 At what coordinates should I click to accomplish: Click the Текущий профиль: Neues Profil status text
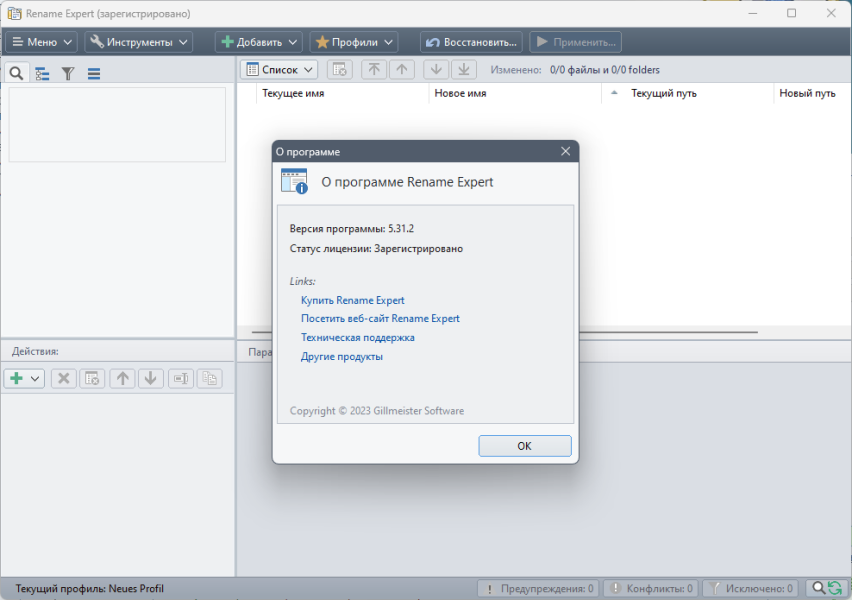pos(89,589)
